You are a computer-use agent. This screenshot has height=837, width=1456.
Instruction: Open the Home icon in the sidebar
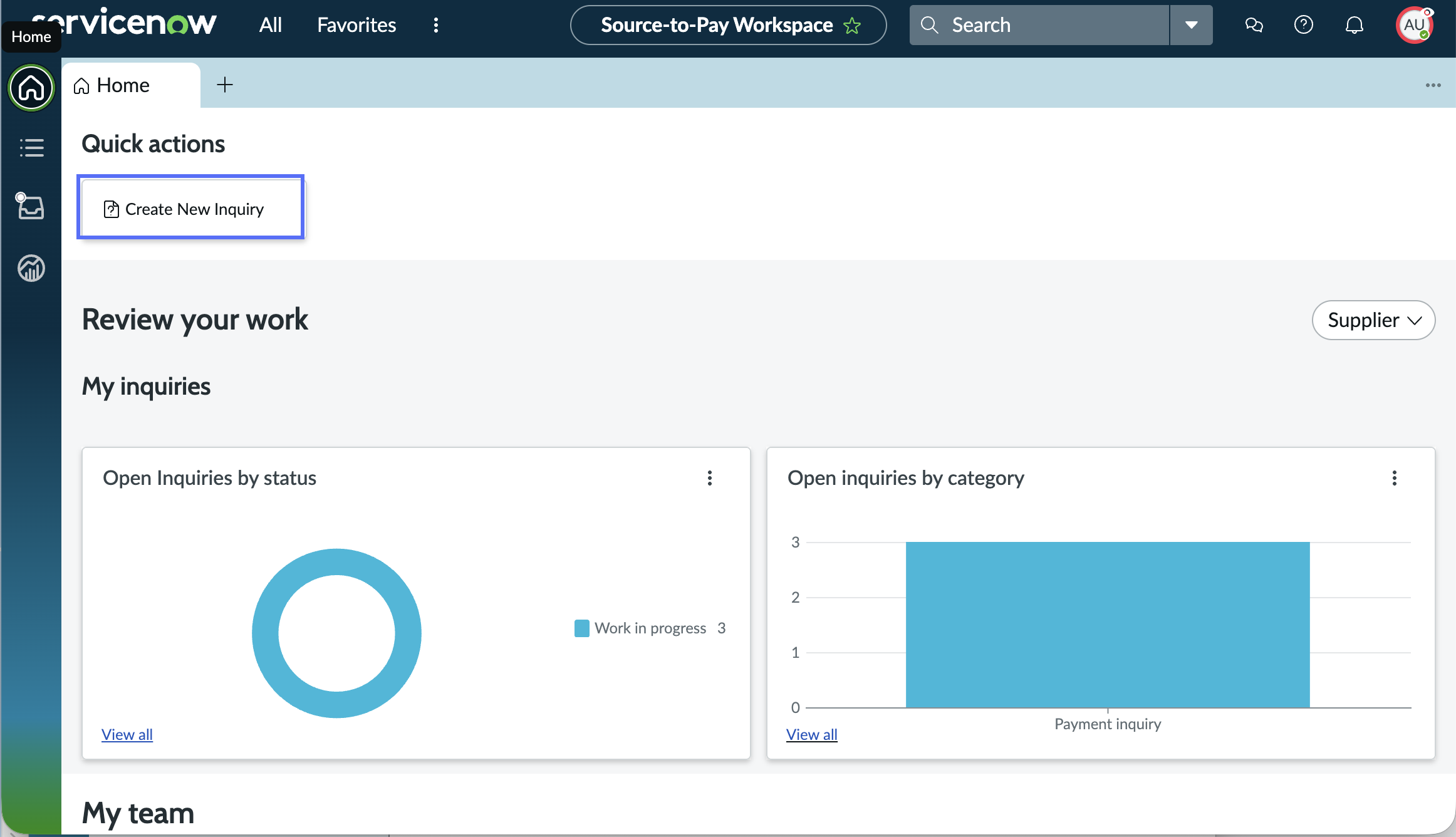pos(31,88)
